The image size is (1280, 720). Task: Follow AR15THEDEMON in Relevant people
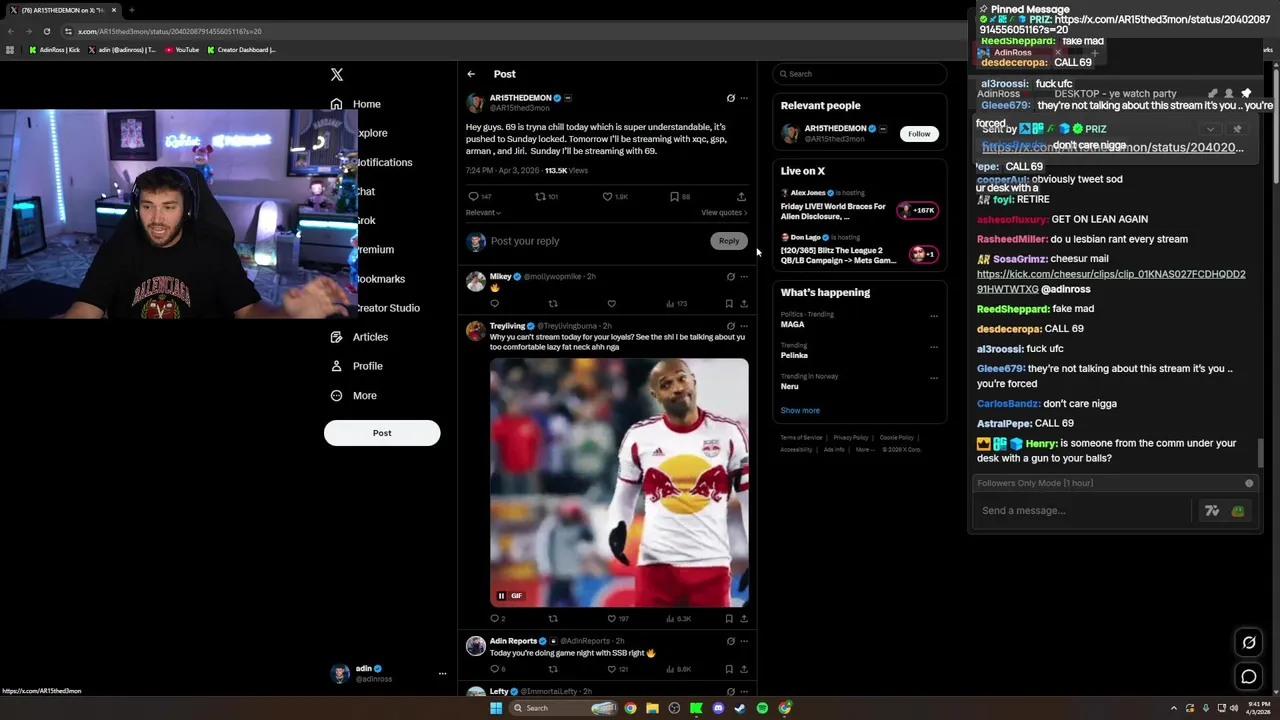[919, 134]
